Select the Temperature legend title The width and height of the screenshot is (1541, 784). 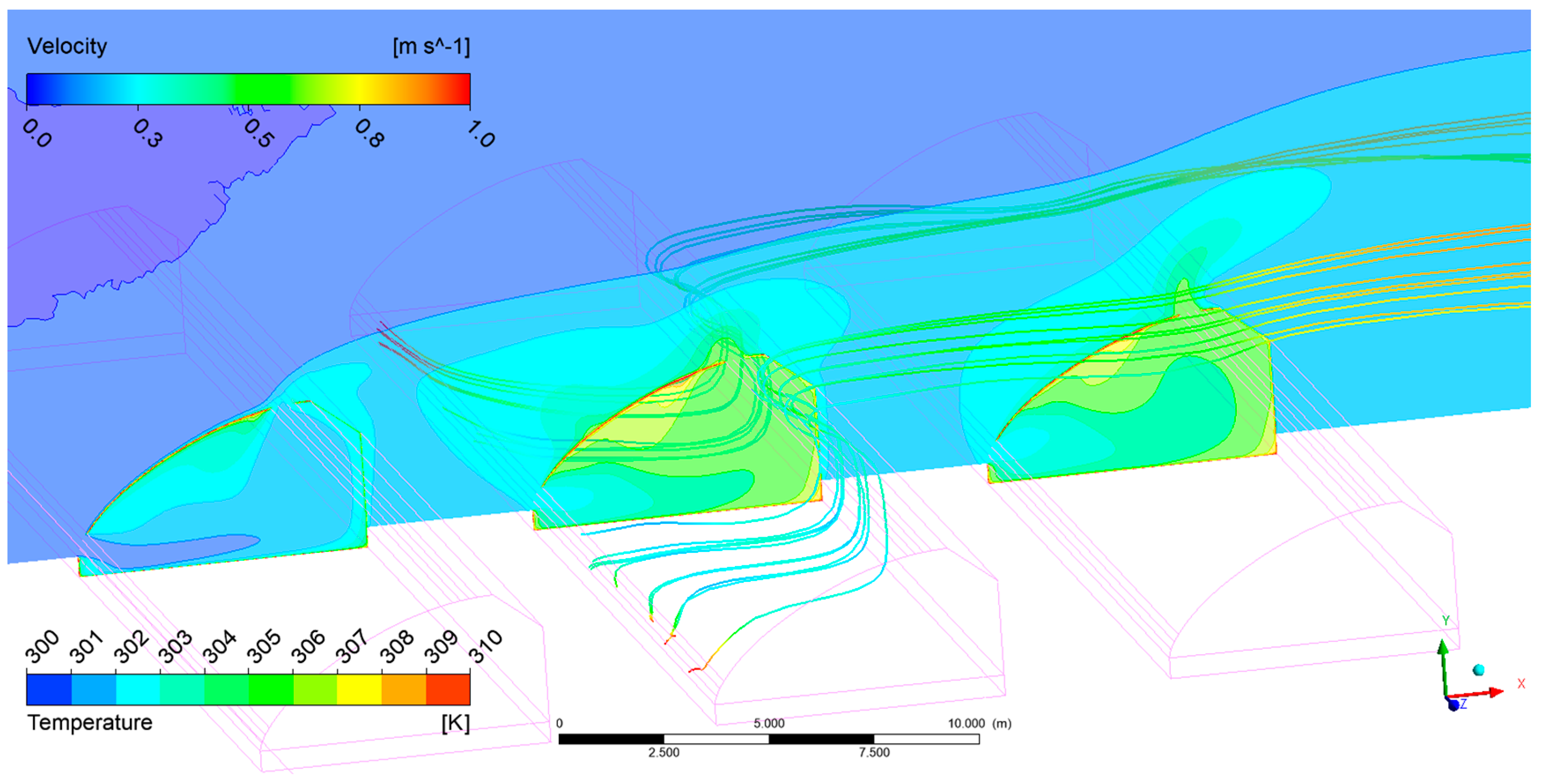90,722
